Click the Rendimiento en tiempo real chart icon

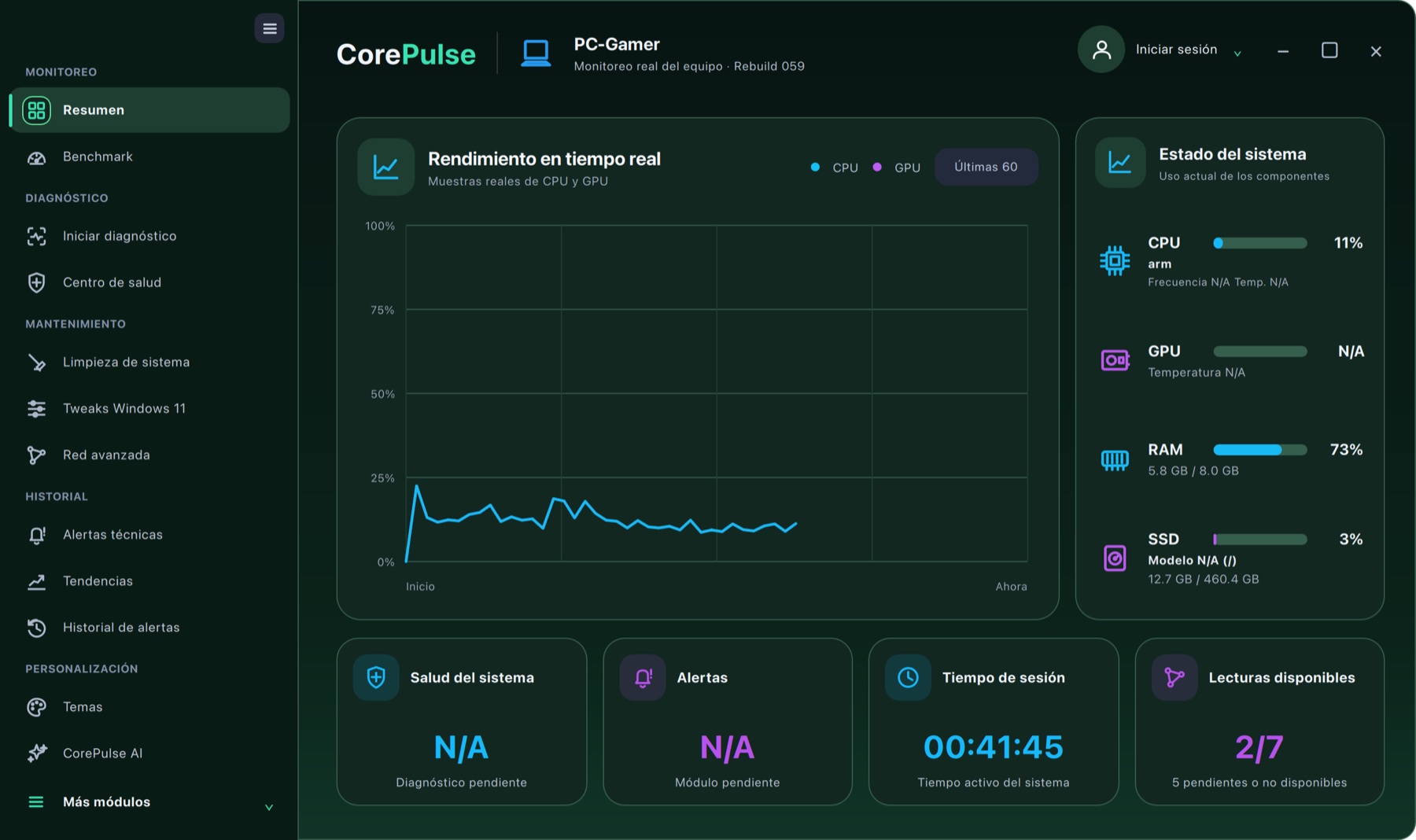386,167
